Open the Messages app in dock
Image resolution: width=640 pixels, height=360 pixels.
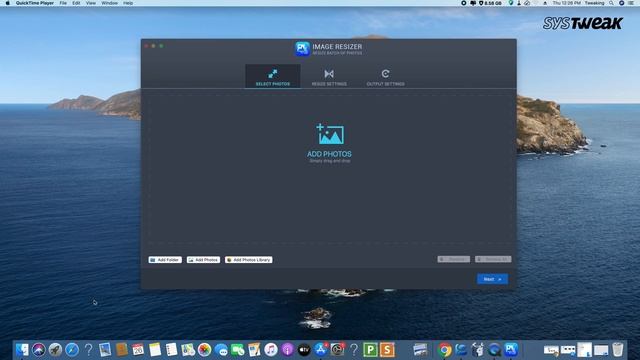click(221, 350)
